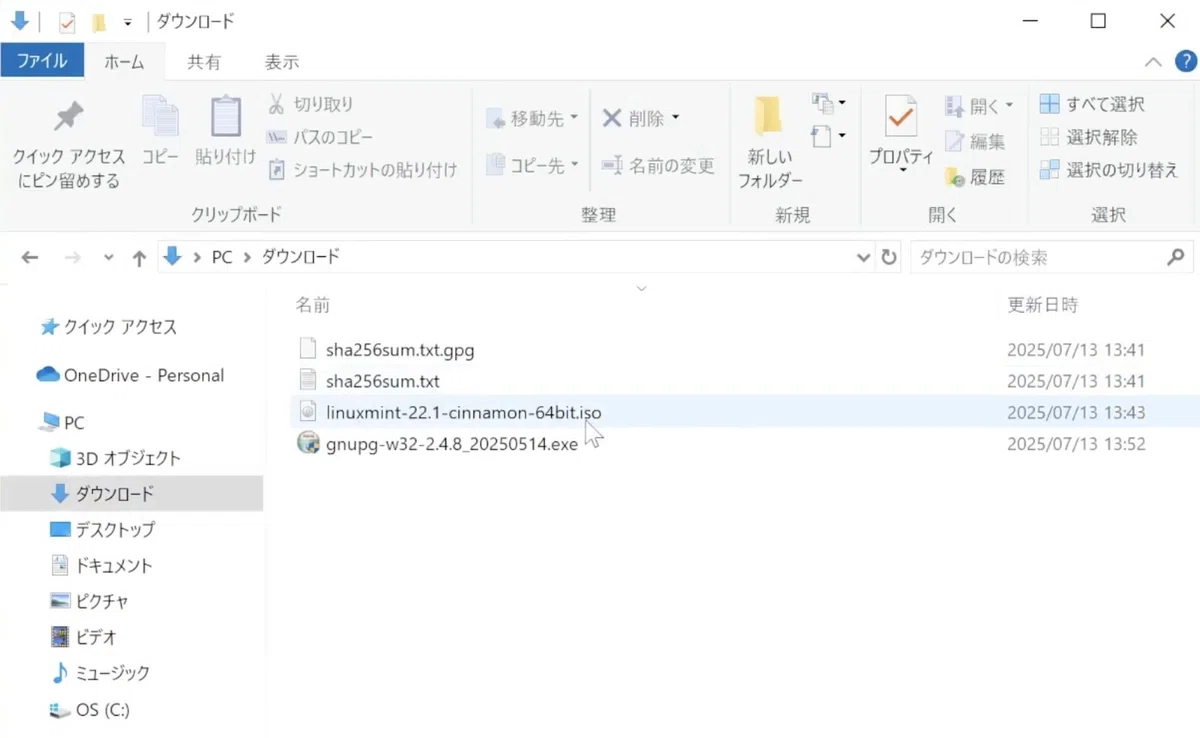Select file sha256sum.txt
Screen dimensions: 1200x738
coord(383,381)
